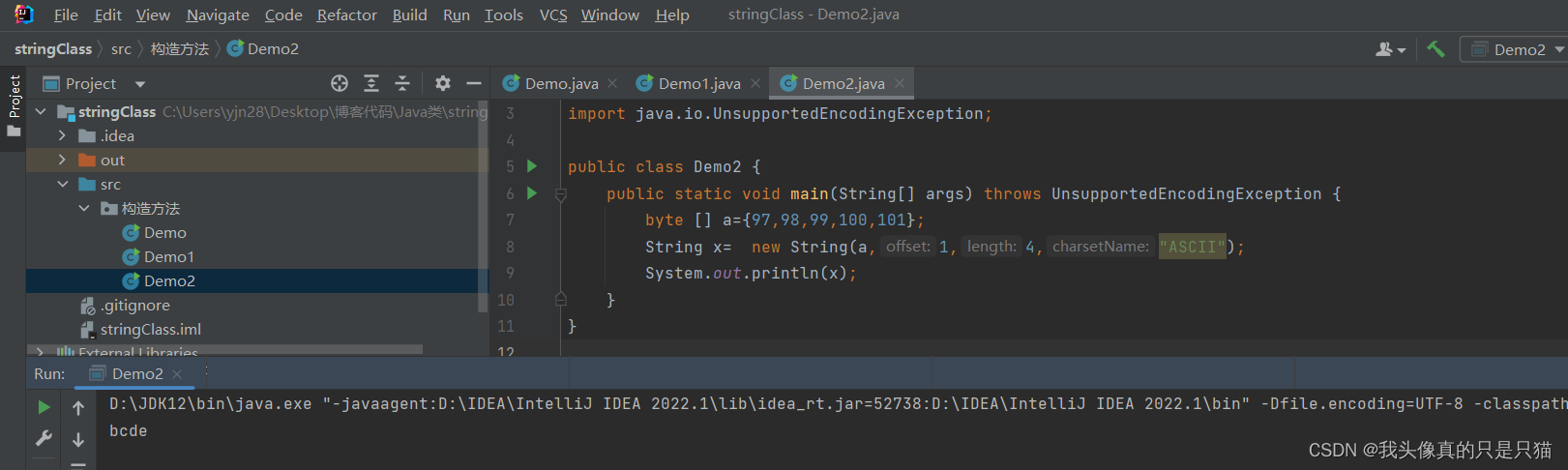Image resolution: width=1568 pixels, height=470 pixels.
Task: Click run gutter icon beside class Demo2
Action: coord(531,166)
